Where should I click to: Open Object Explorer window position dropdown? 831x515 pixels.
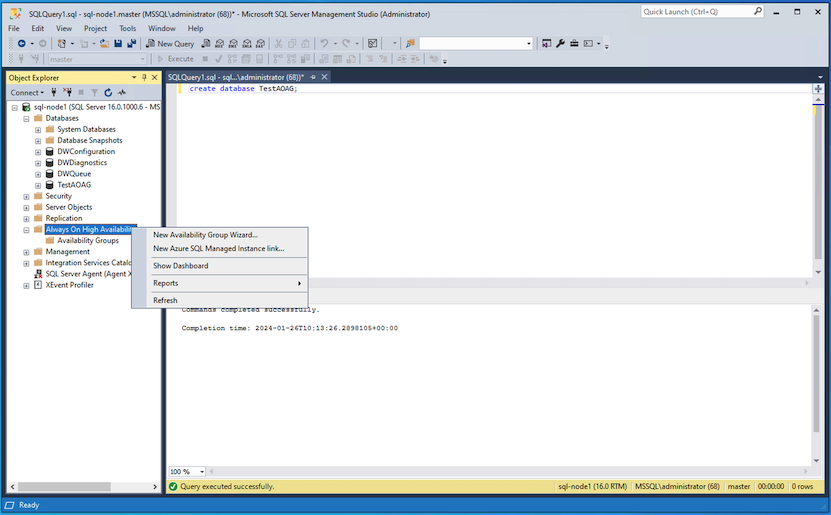(134, 77)
